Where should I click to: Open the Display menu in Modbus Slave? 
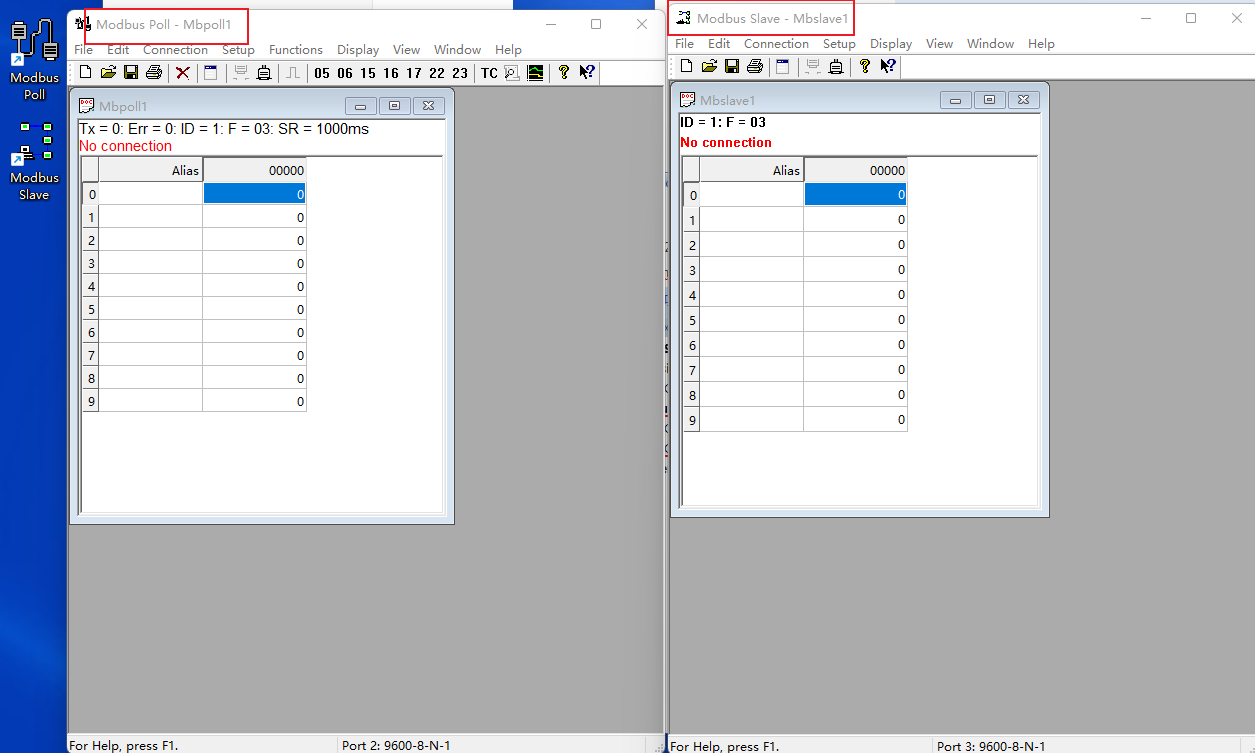tap(890, 44)
